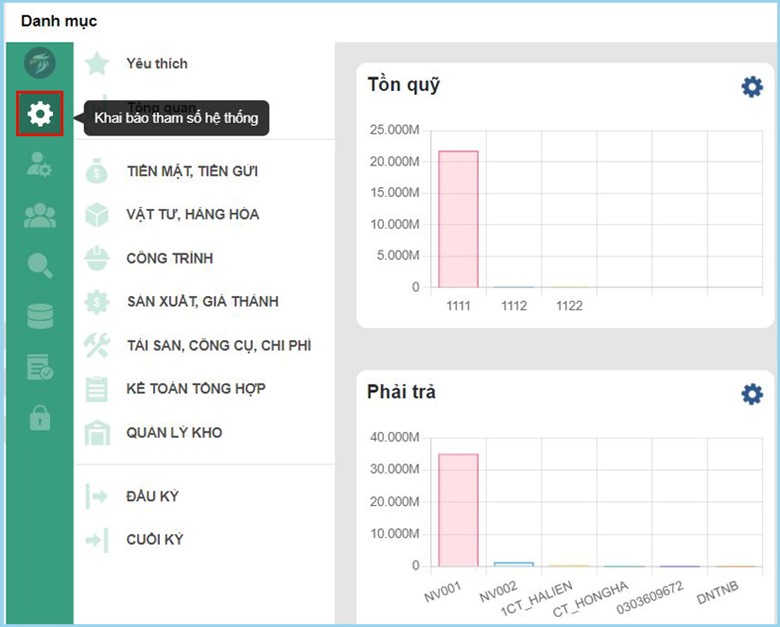Select CÔNG TRÌNH menu item

169,258
